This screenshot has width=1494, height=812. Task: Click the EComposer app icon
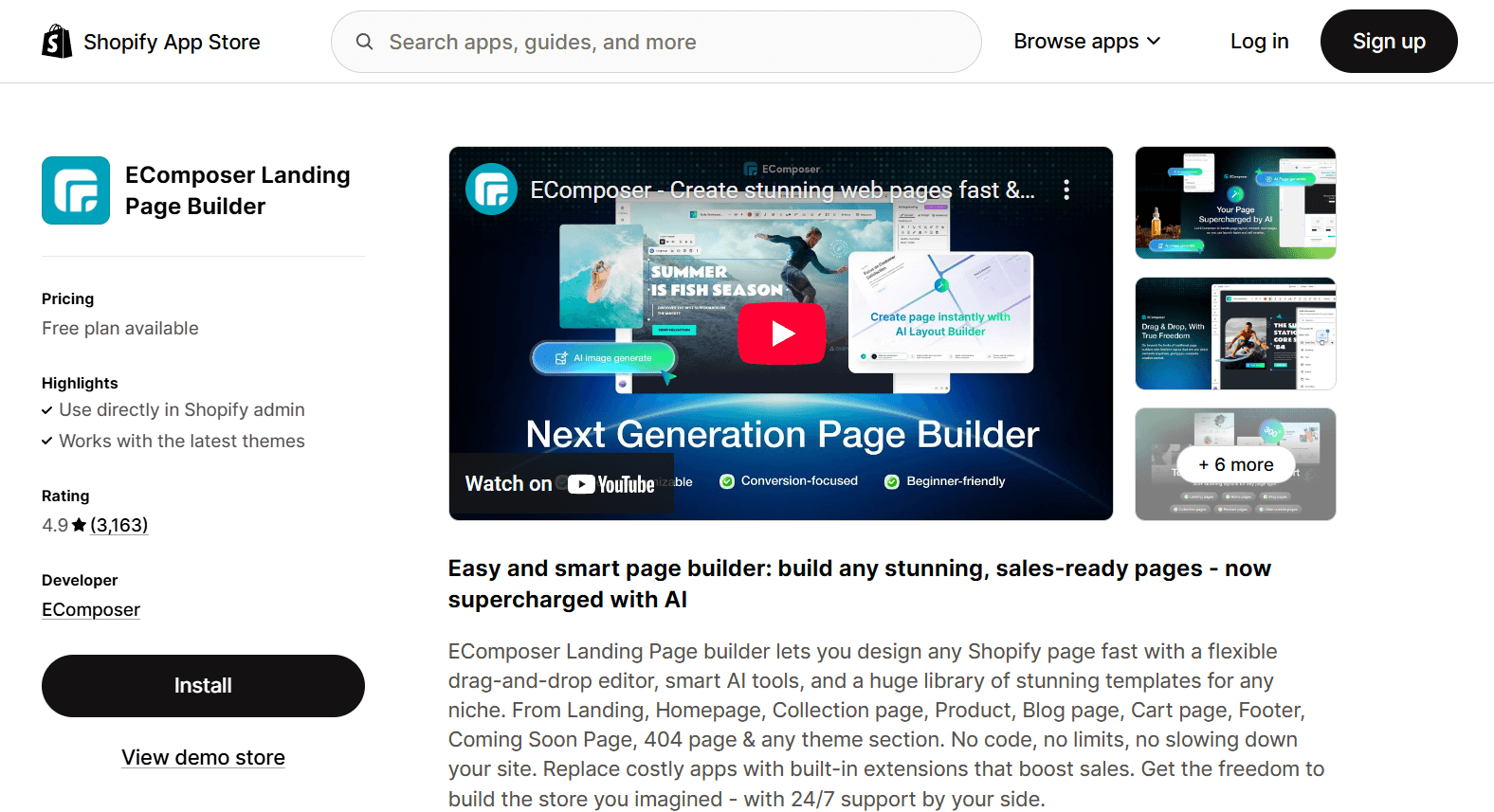pyautogui.click(x=76, y=190)
